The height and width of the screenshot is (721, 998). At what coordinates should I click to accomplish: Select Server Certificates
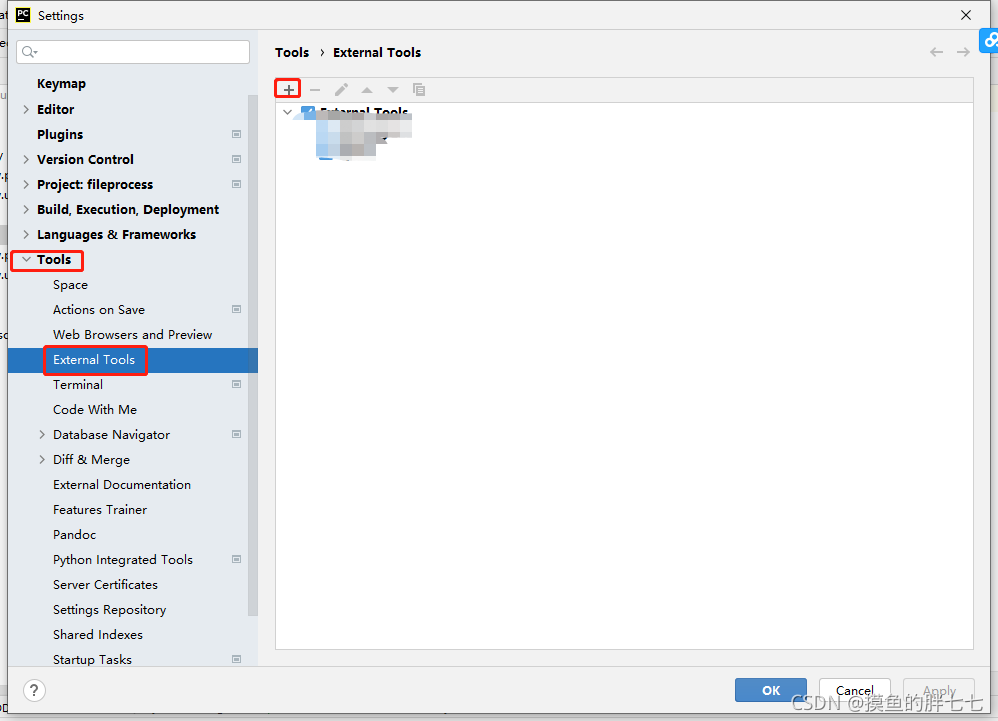click(x=105, y=585)
